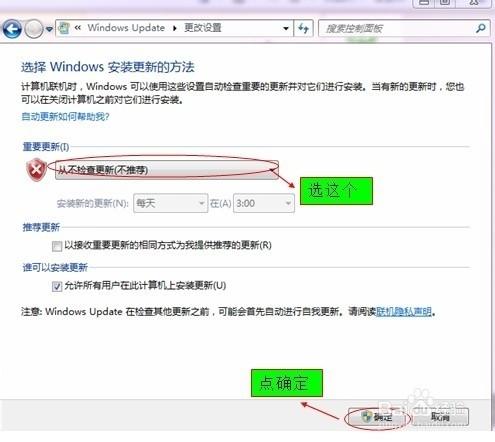
Task: Enable 以接收重要更新的相同方式为我提供推荐的更新 checkbox
Action: (57, 246)
